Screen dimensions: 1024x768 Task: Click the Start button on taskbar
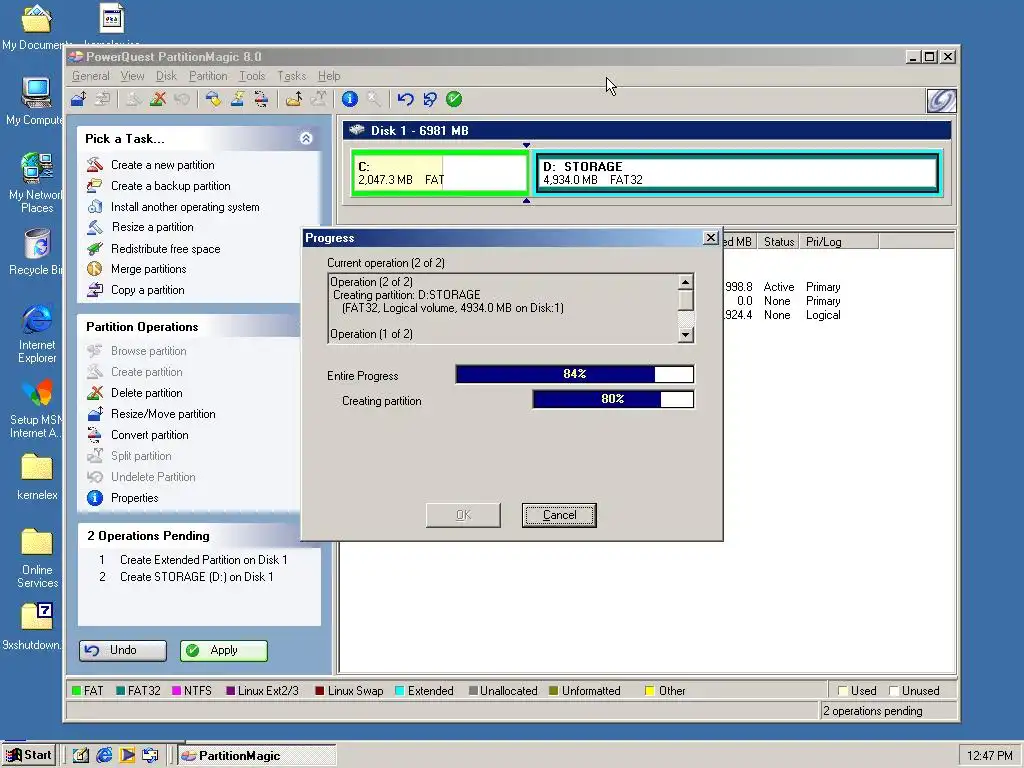tap(29, 755)
